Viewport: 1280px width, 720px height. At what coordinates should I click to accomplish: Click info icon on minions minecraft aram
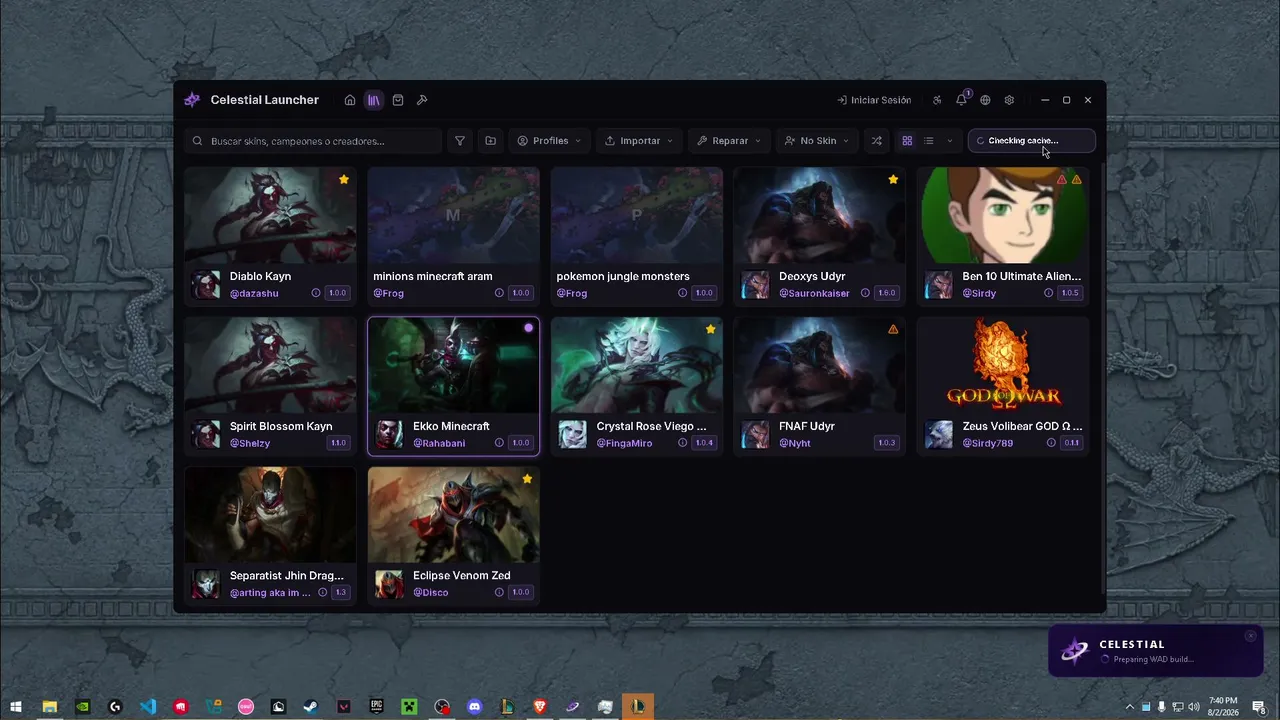(x=499, y=293)
